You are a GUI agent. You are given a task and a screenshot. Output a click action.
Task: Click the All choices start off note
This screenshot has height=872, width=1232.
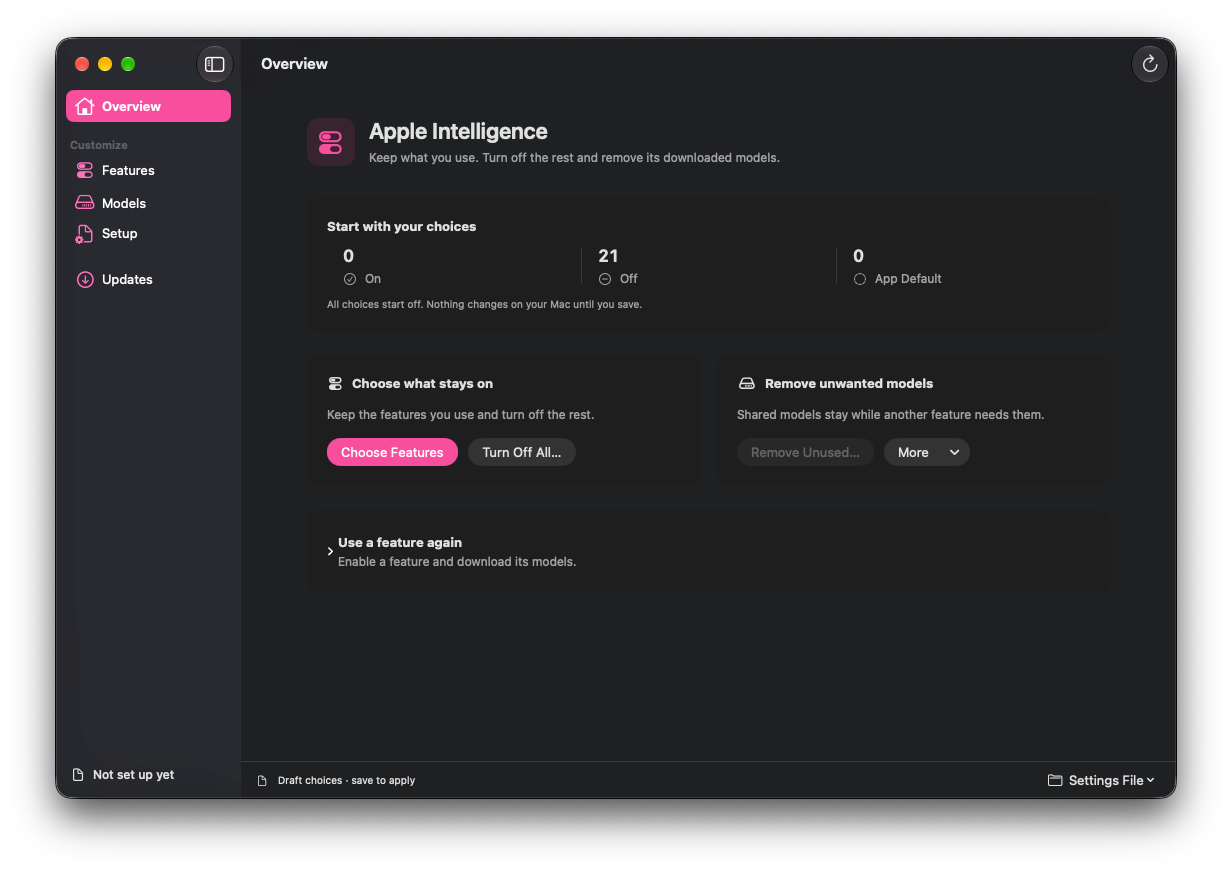click(x=484, y=304)
